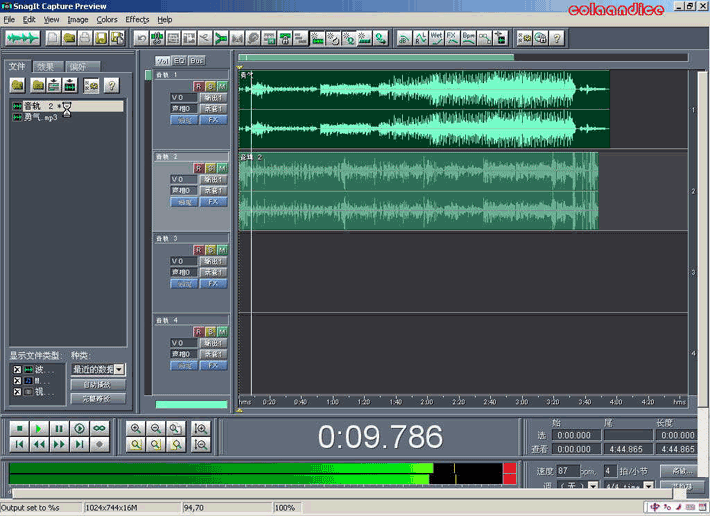Open the Effects menu
The width and height of the screenshot is (710, 516).
pos(137,19)
